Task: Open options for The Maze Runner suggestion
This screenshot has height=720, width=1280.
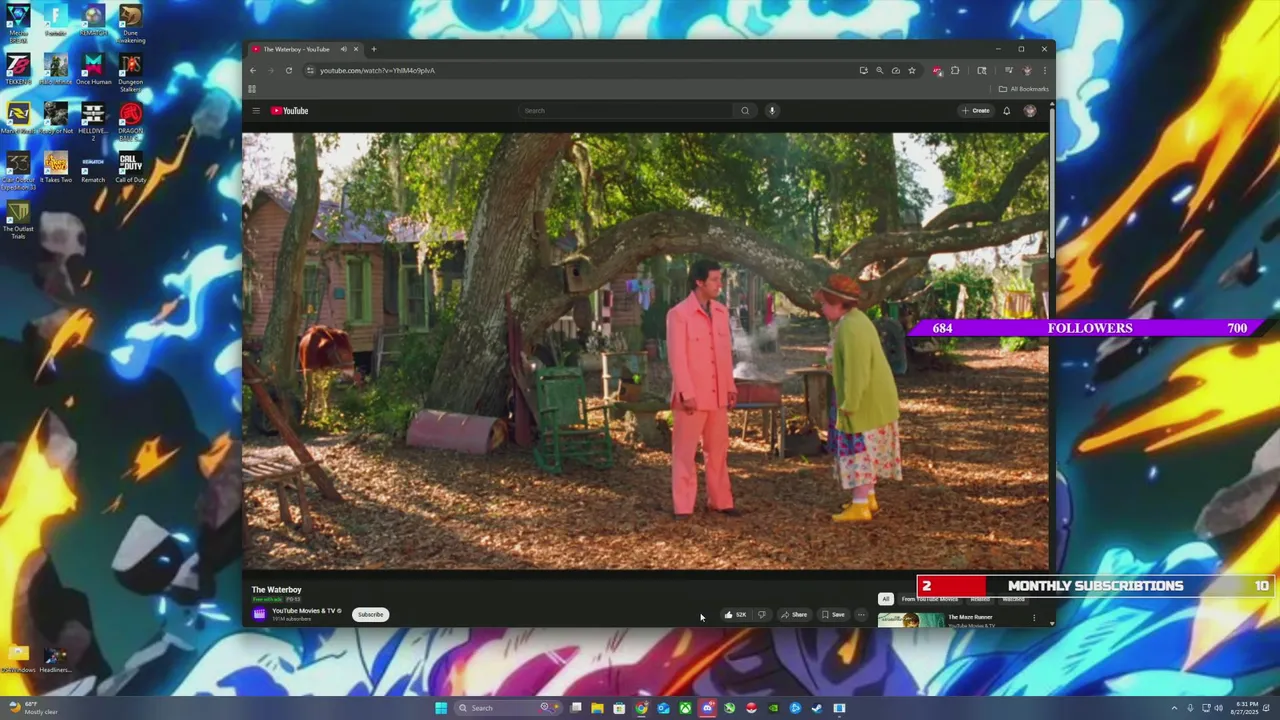Action: pyautogui.click(x=1034, y=618)
